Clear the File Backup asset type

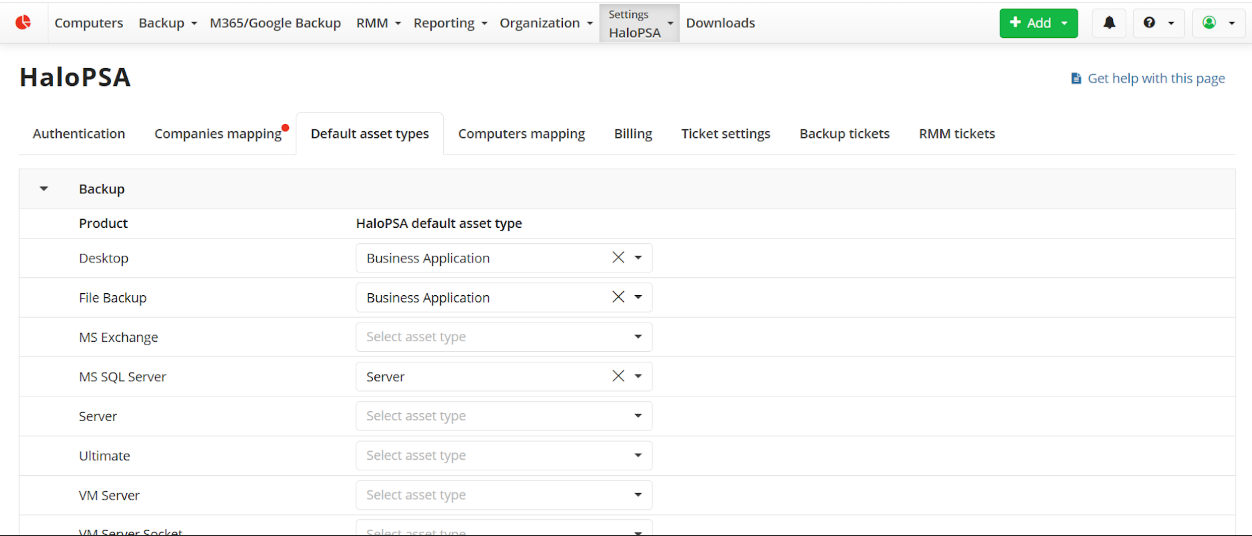618,297
